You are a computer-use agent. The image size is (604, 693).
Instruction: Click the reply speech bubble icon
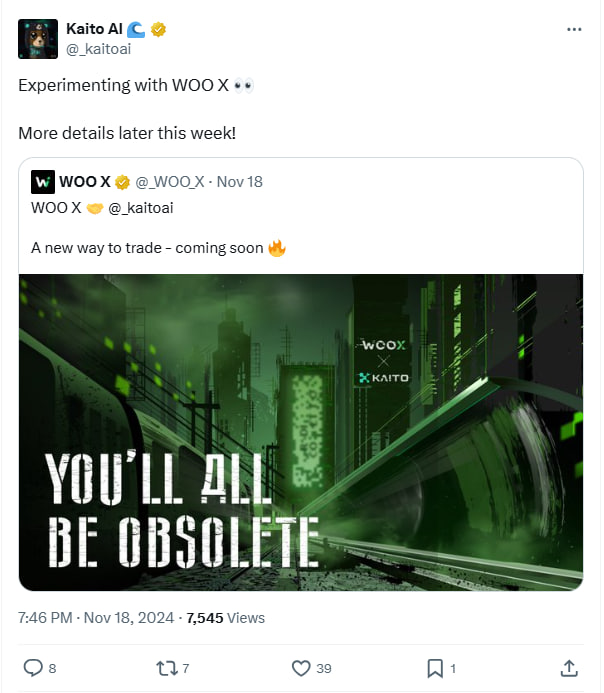(x=33, y=668)
